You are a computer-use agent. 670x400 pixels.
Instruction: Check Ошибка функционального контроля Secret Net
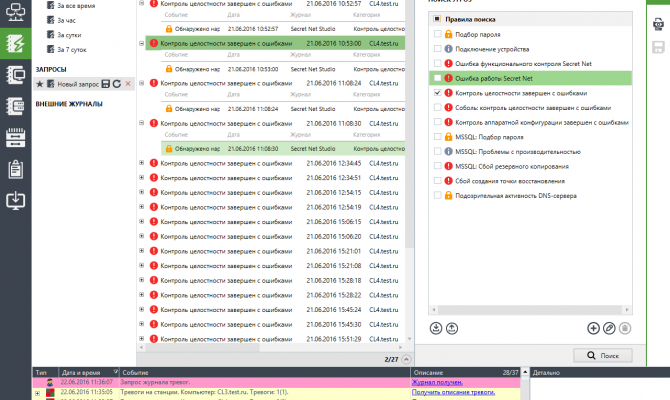point(437,63)
